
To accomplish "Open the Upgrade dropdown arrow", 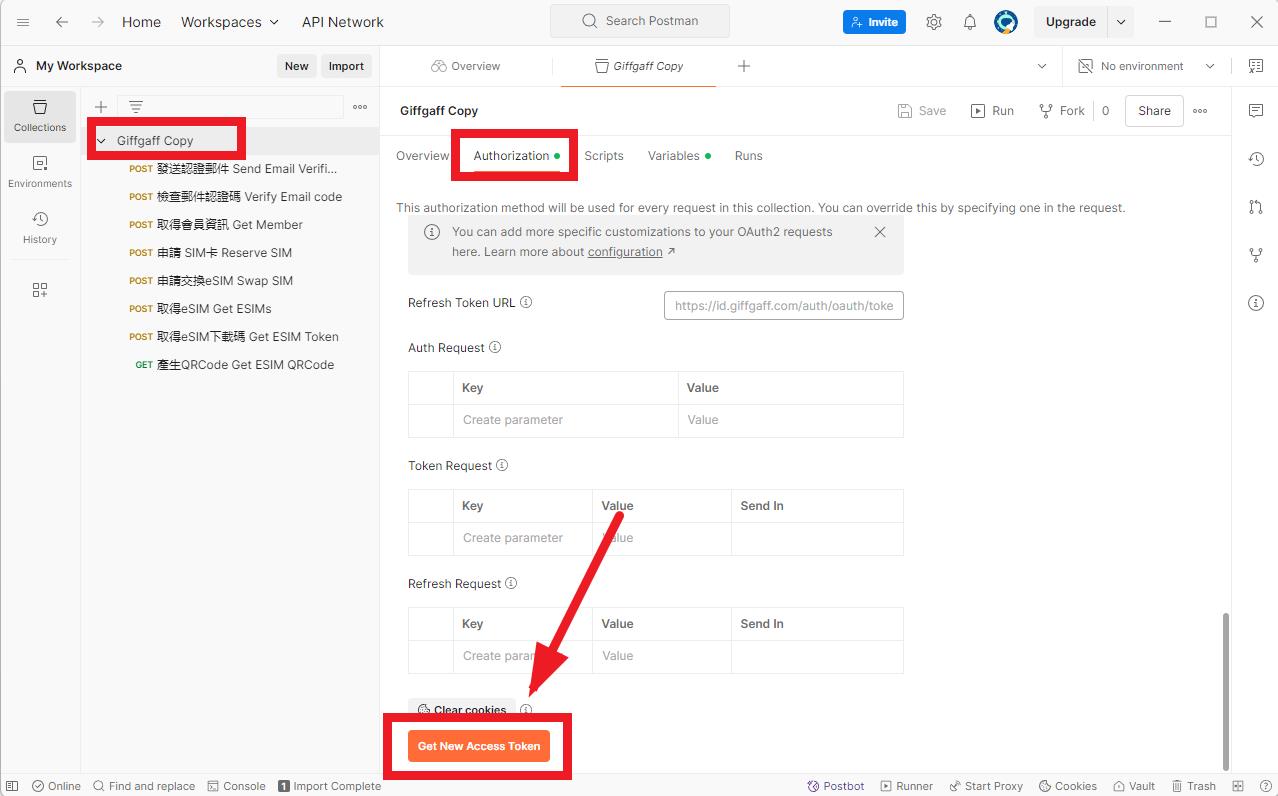I will (1121, 22).
